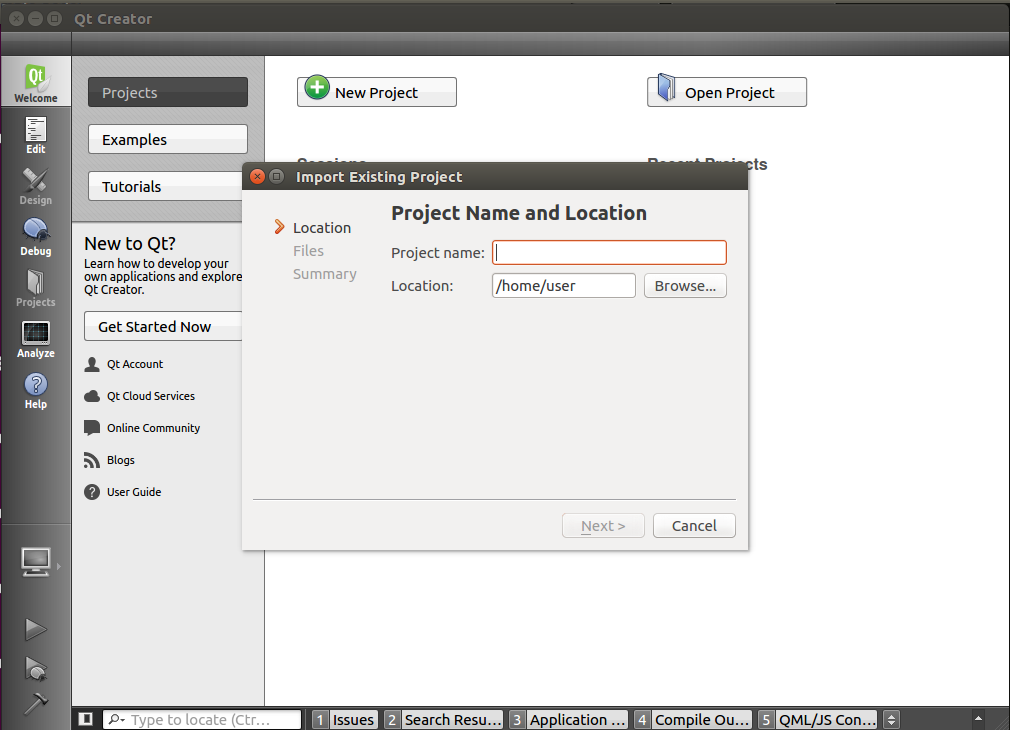Viewport: 1010px width, 730px height.
Task: Build project with the hammer icon
Action: (35, 703)
